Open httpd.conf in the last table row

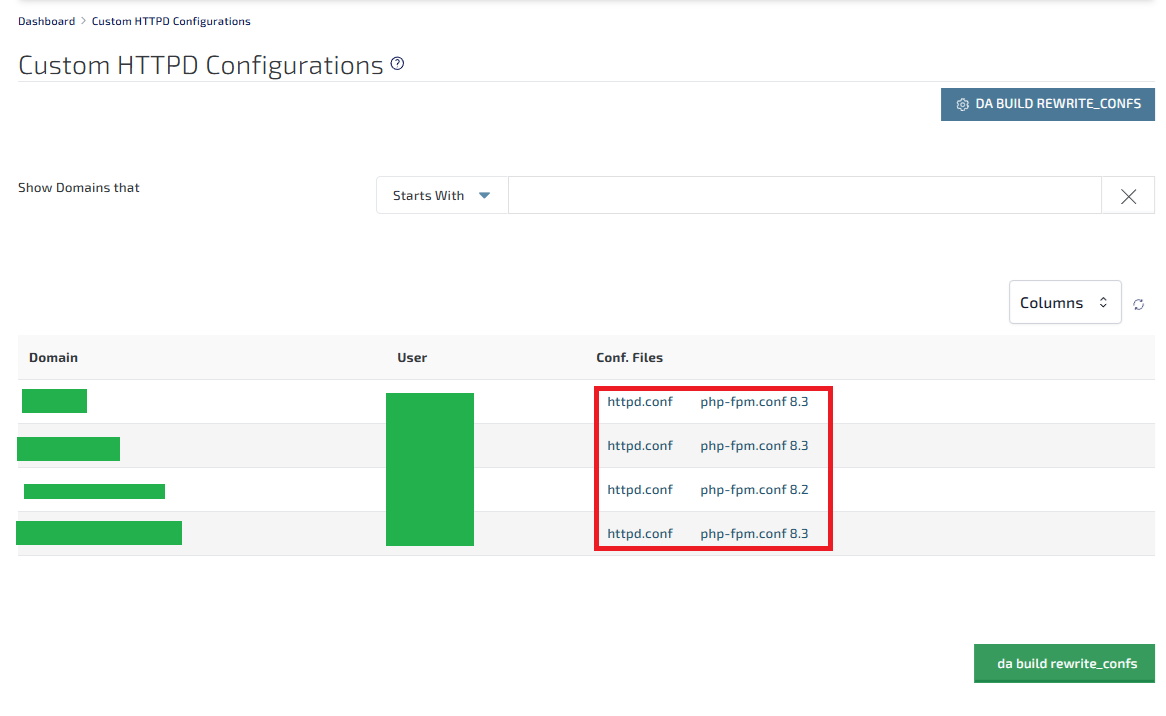pos(640,534)
